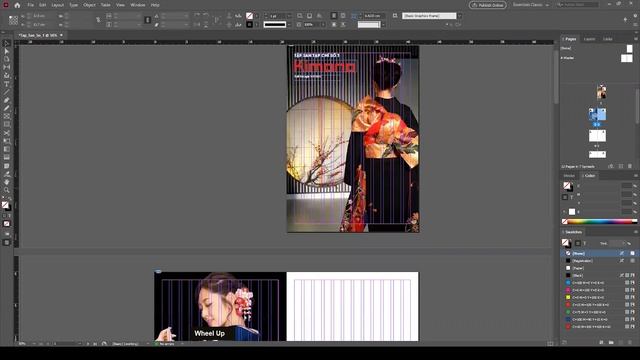Toggle the screen mode button in toolbox
Viewport: 640px width, 360px height.
tap(7, 242)
